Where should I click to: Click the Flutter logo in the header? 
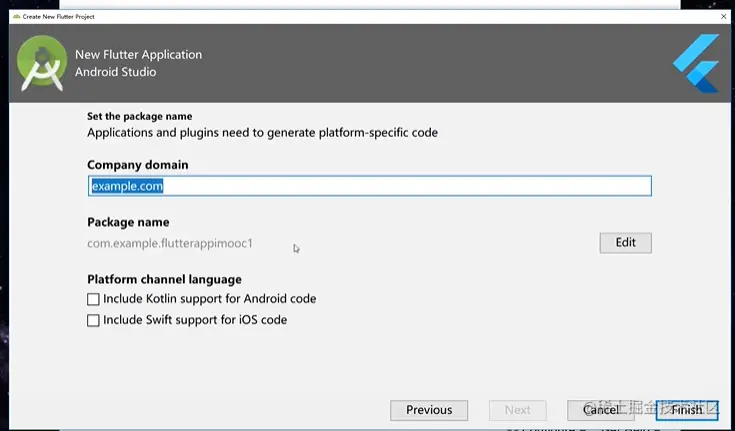pos(696,63)
